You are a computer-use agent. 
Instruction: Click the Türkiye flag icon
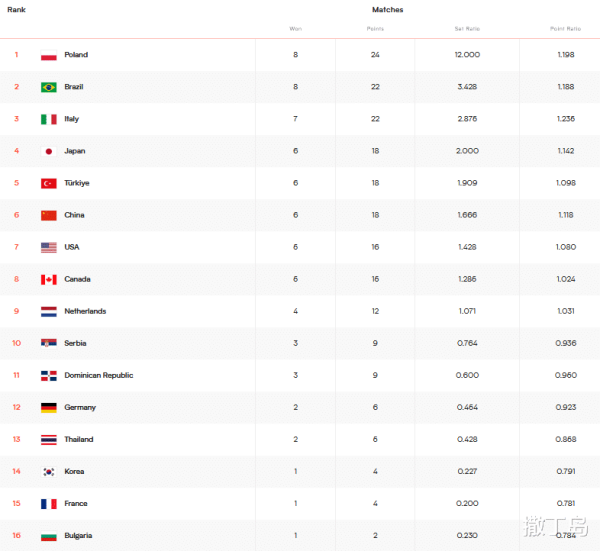[49, 183]
